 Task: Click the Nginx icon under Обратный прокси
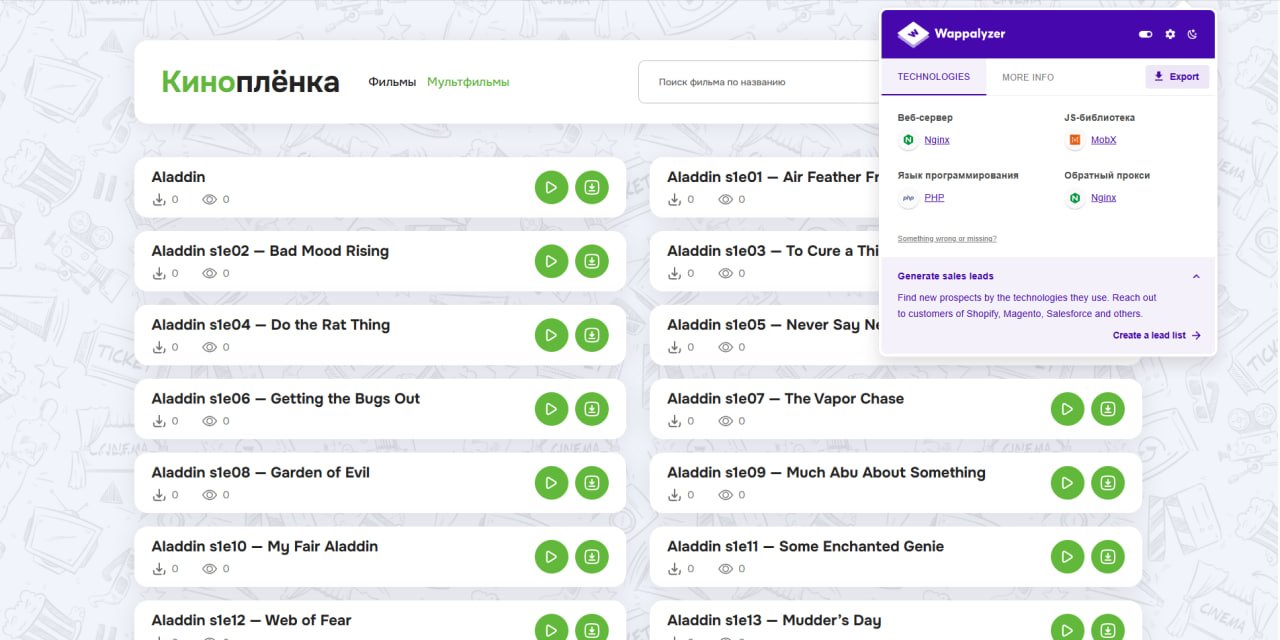[1075, 199]
